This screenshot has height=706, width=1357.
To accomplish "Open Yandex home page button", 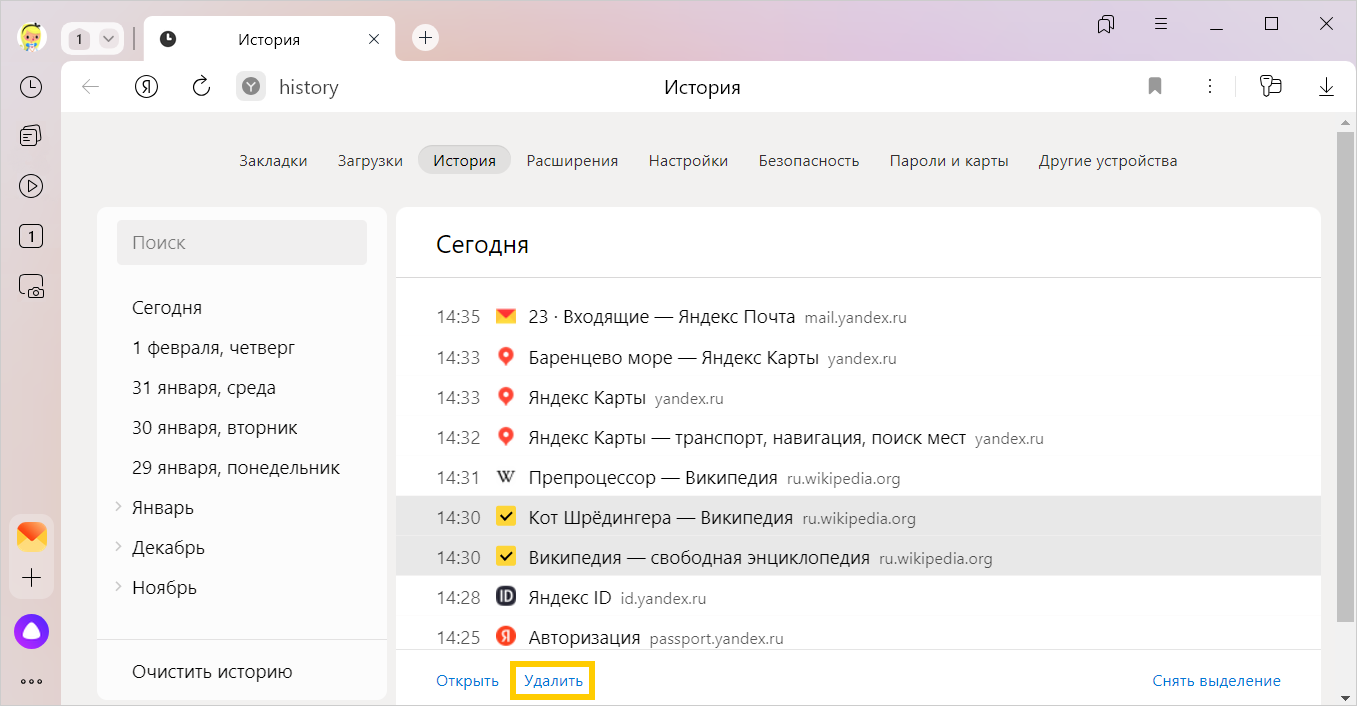I will (147, 87).
